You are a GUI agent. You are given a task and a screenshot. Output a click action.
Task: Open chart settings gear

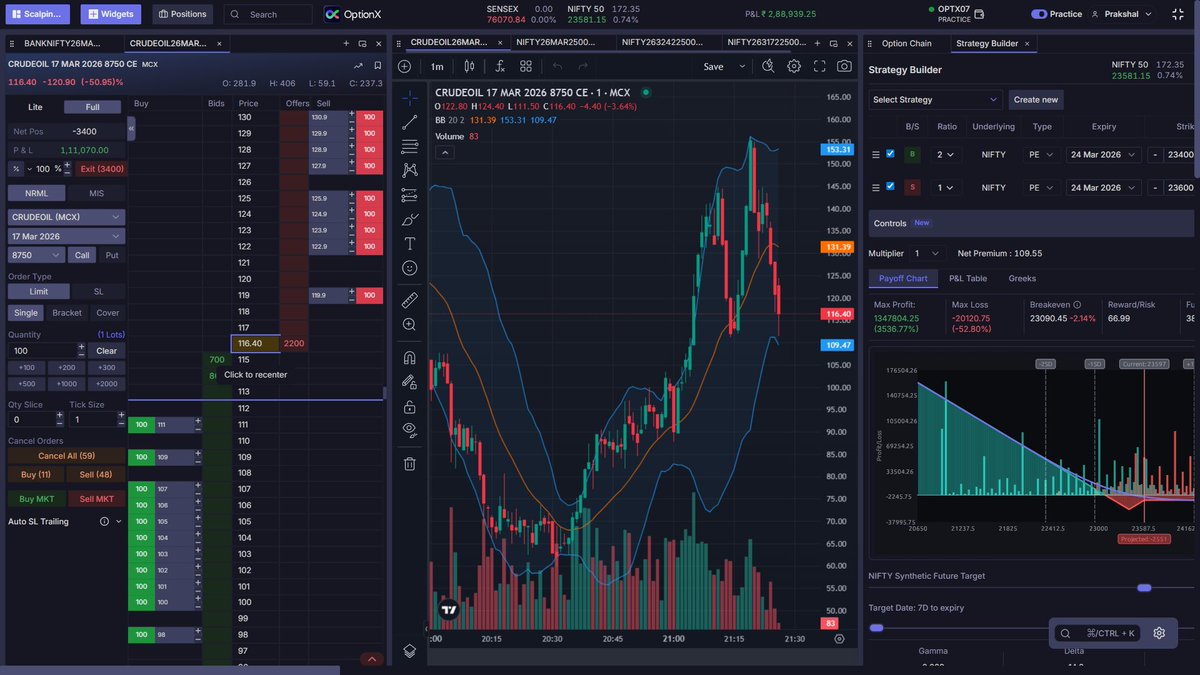point(794,66)
